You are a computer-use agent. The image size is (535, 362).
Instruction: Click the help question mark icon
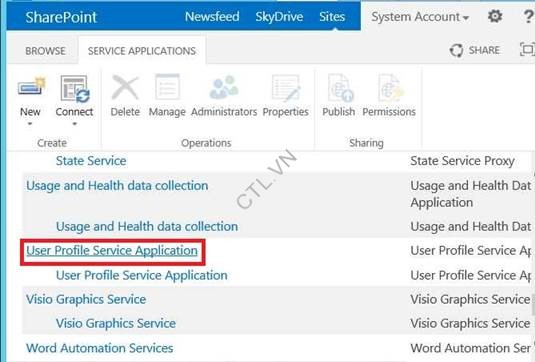[529, 16]
